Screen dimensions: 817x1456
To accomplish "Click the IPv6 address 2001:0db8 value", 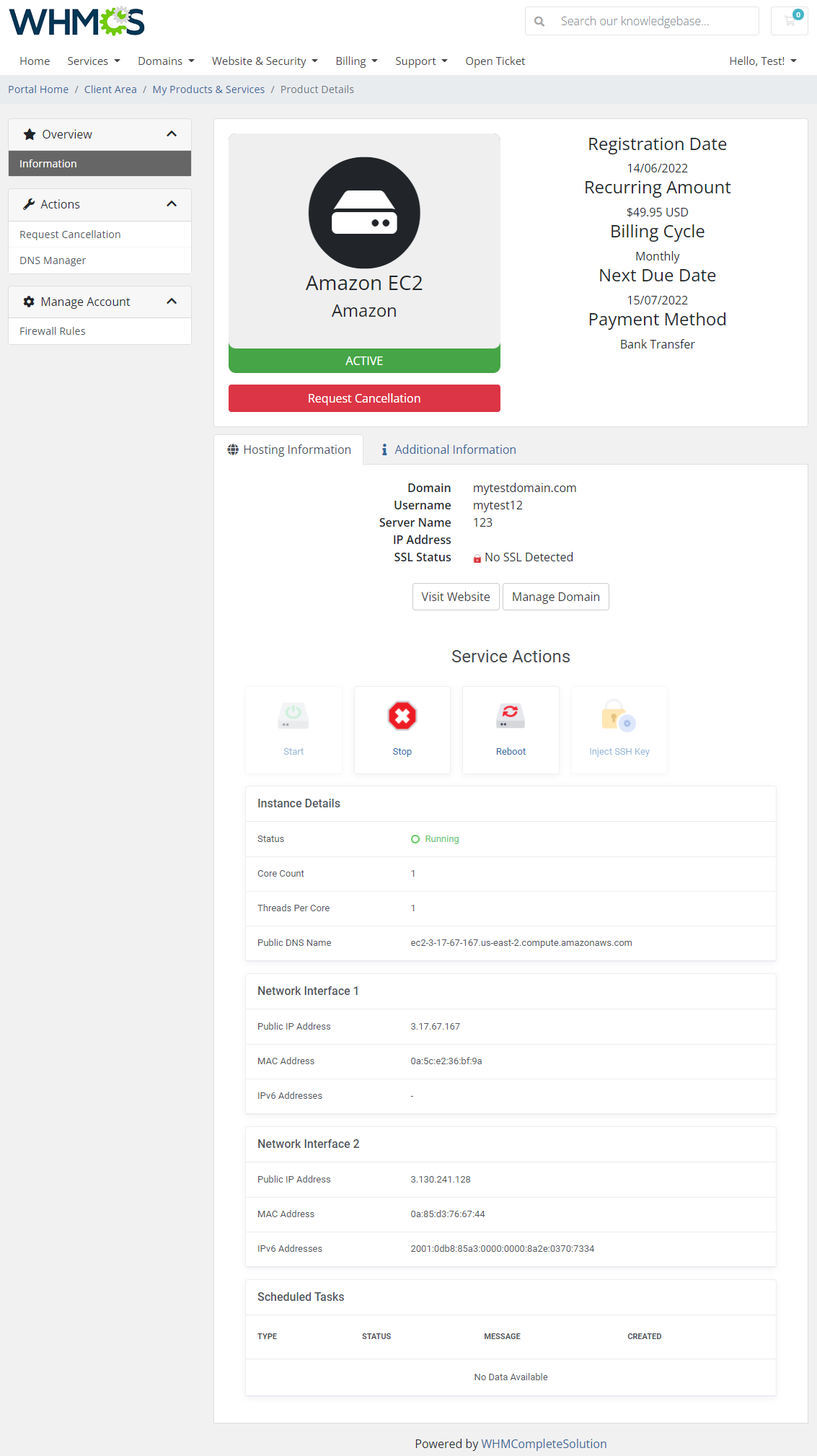I will coord(502,1249).
